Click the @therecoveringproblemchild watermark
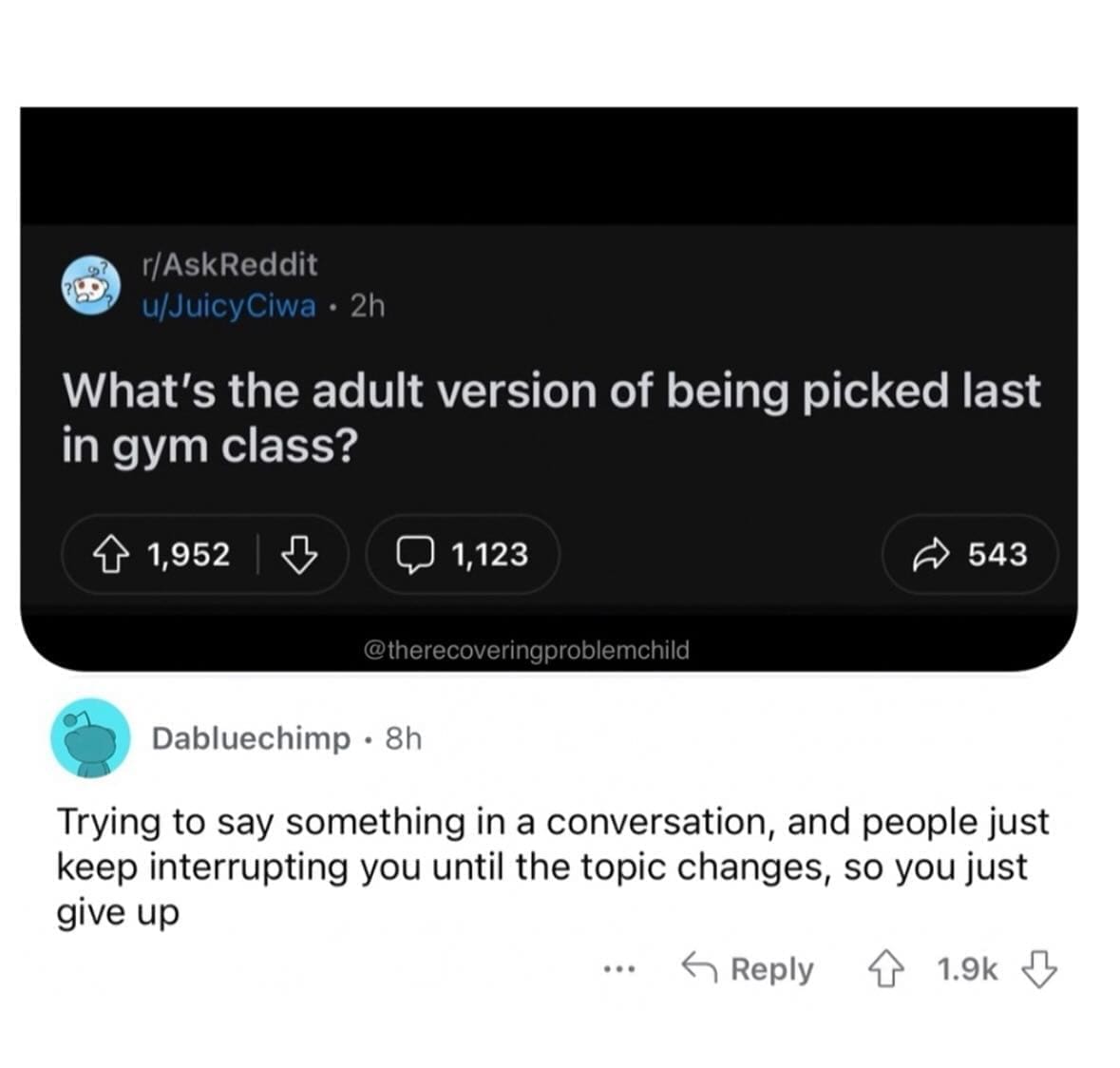 tap(526, 651)
